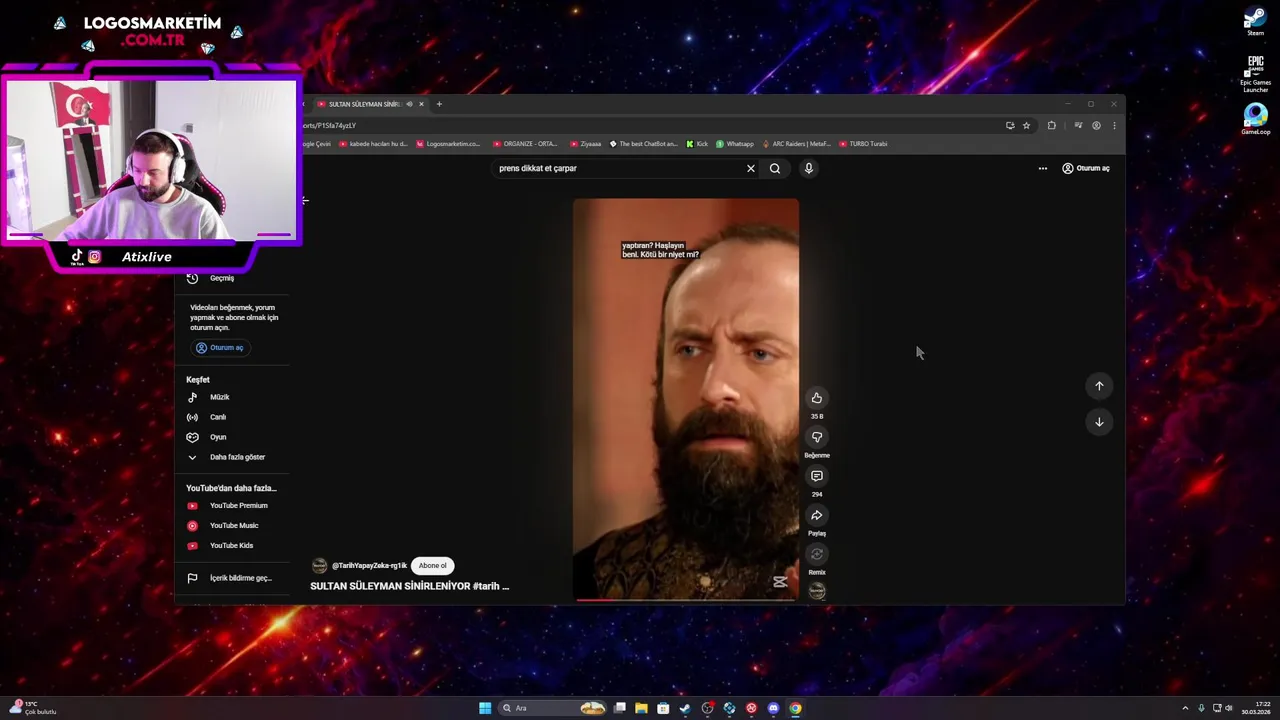Viewport: 1280px width, 720px height.
Task: Like the Short with thumbs up icon
Action: coord(817,398)
